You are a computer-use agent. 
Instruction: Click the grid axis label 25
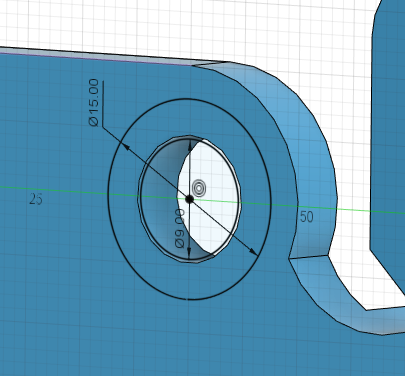36,199
